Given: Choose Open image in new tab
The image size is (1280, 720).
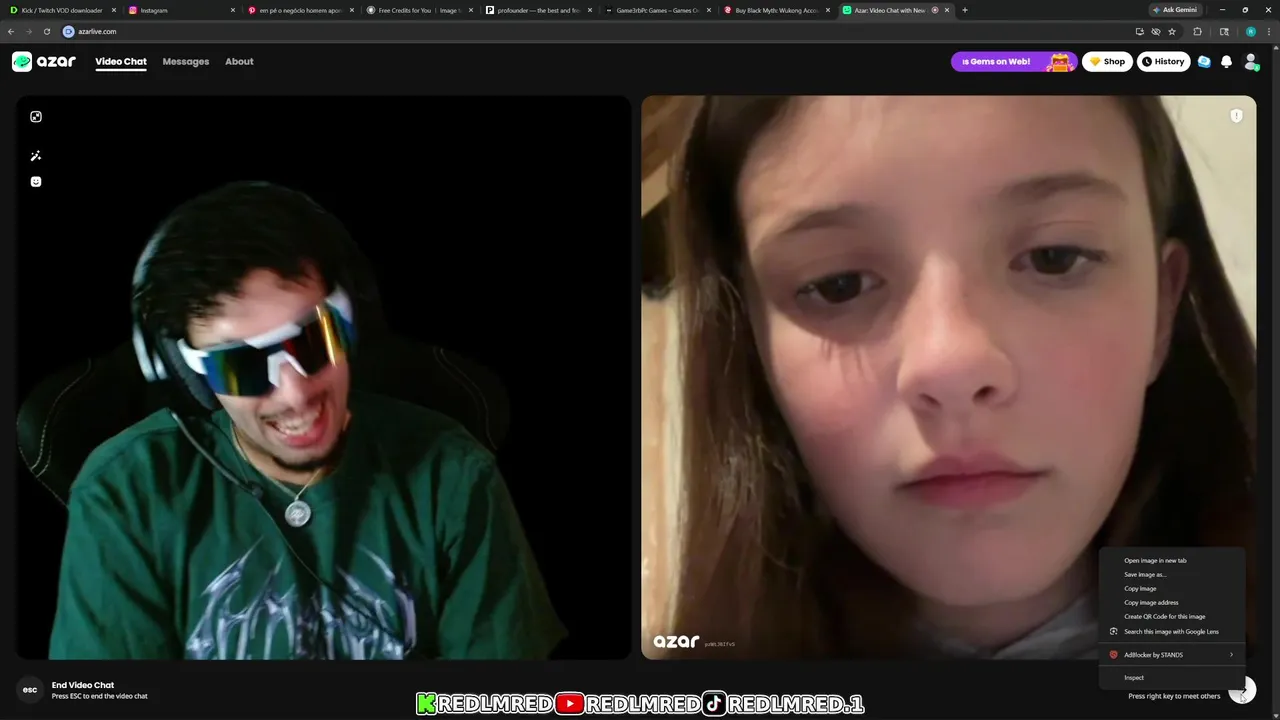Looking at the screenshot, I should pos(1172,561).
